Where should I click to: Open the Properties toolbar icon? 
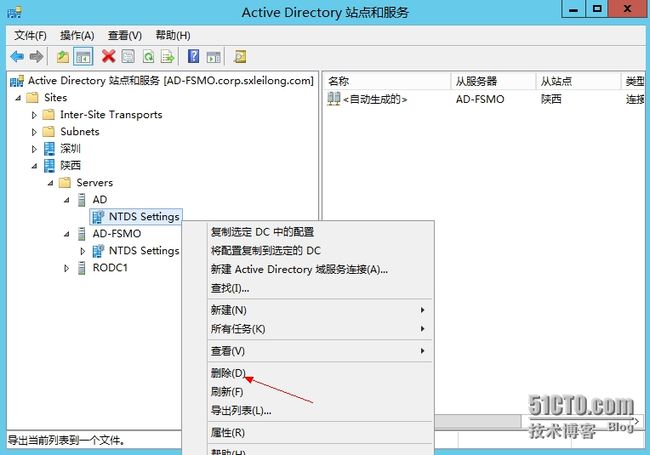point(128,56)
